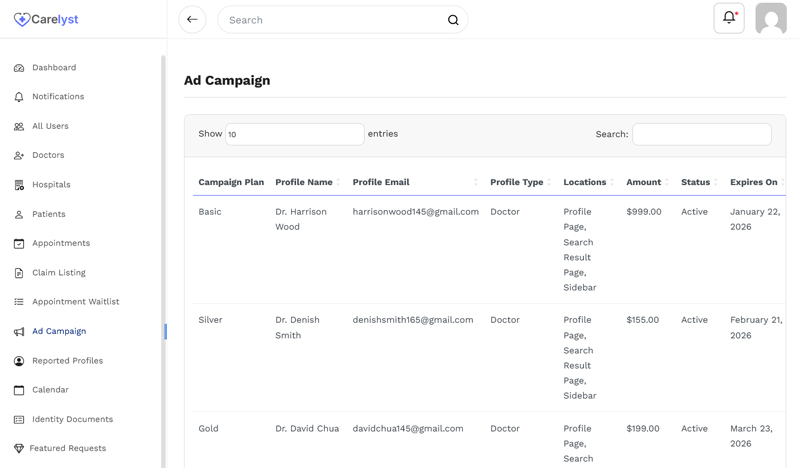Click the Notifications bell sidebar icon
This screenshot has width=800, height=468.
[x=19, y=97]
